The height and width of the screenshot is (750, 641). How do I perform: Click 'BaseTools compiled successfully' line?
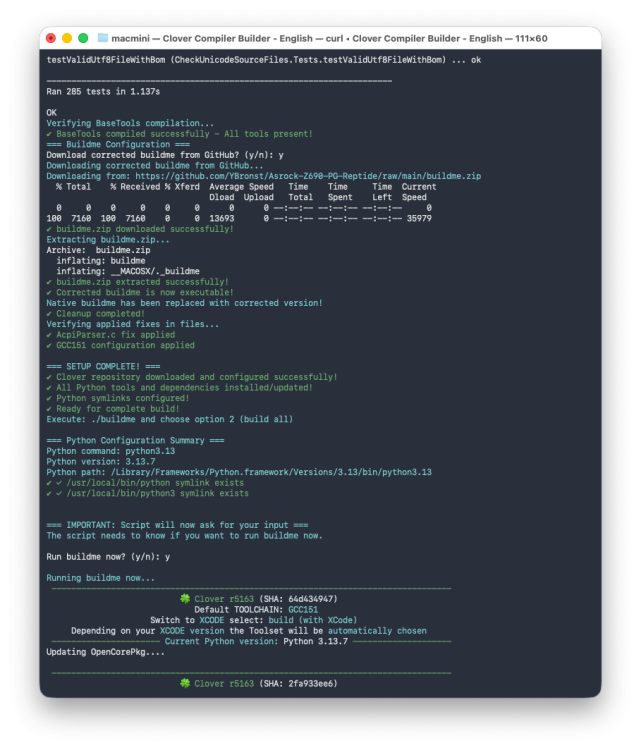click(179, 134)
